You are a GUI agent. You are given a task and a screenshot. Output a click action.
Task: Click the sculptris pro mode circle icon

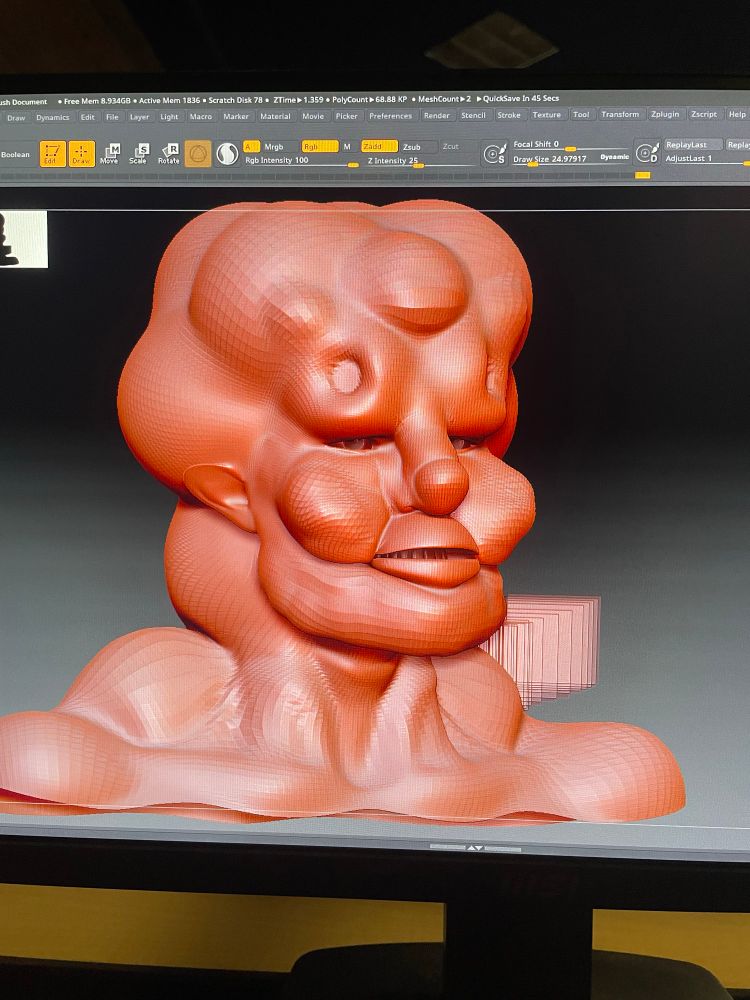(x=227, y=154)
